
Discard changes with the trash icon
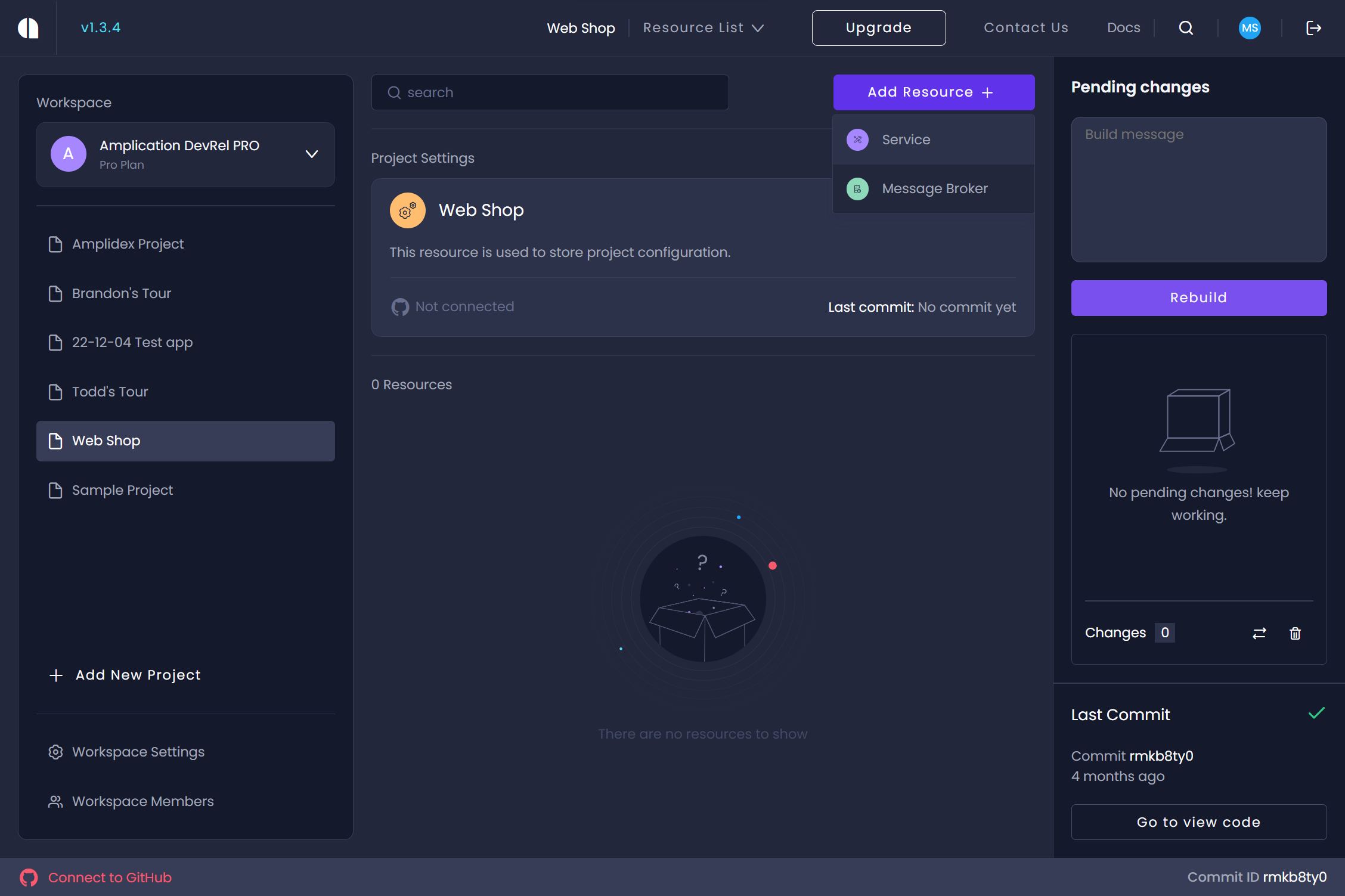1295,633
